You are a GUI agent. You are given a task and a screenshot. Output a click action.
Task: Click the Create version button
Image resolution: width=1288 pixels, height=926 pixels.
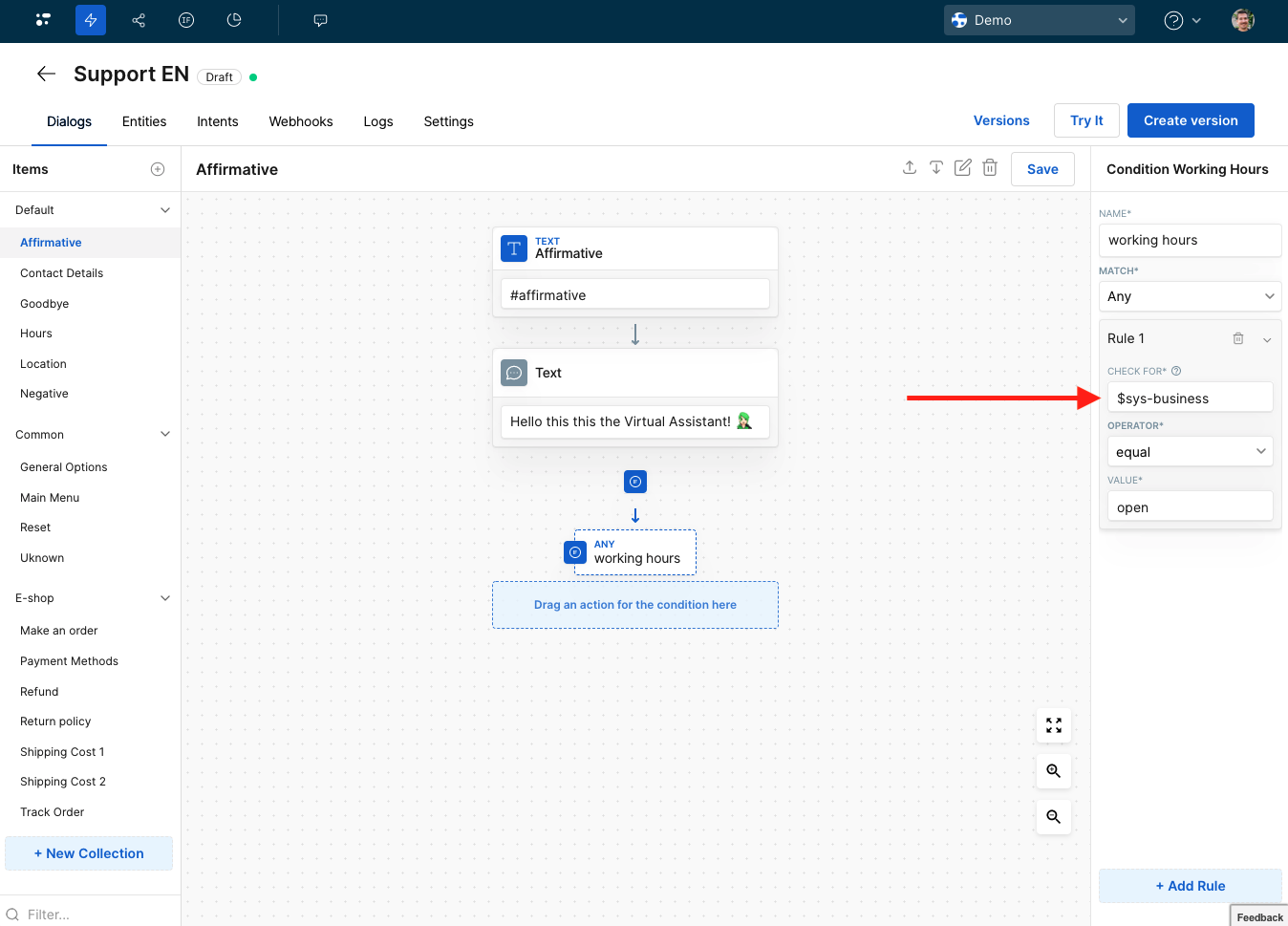(x=1191, y=120)
